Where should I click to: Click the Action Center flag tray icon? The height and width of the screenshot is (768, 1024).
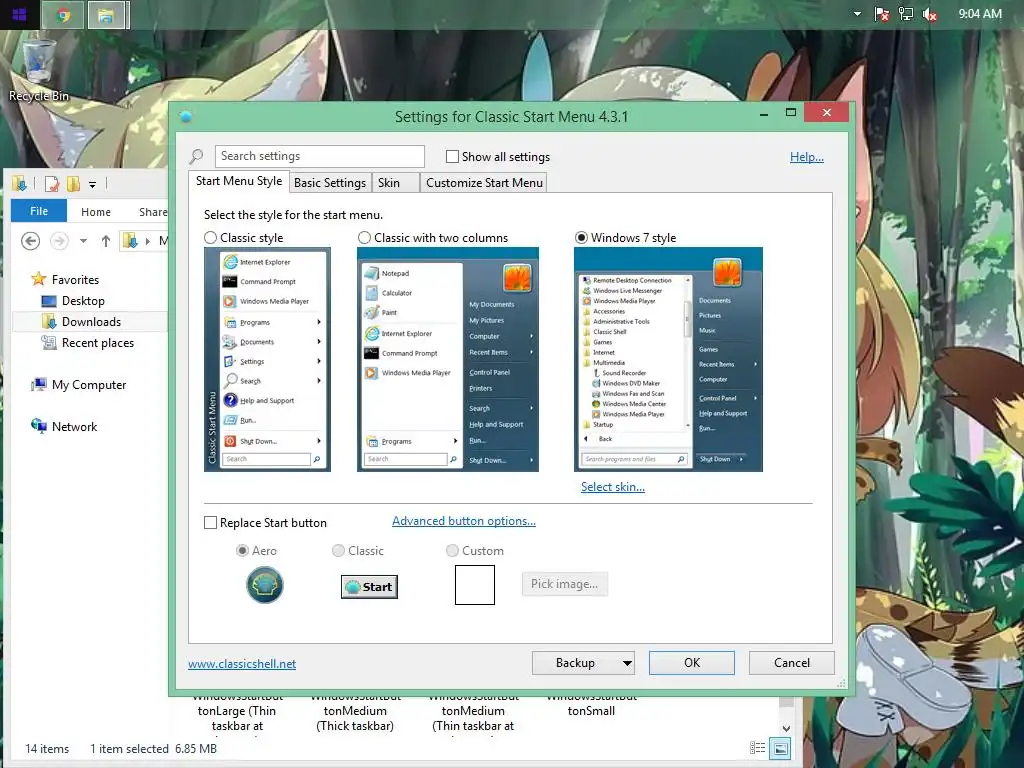(x=882, y=14)
